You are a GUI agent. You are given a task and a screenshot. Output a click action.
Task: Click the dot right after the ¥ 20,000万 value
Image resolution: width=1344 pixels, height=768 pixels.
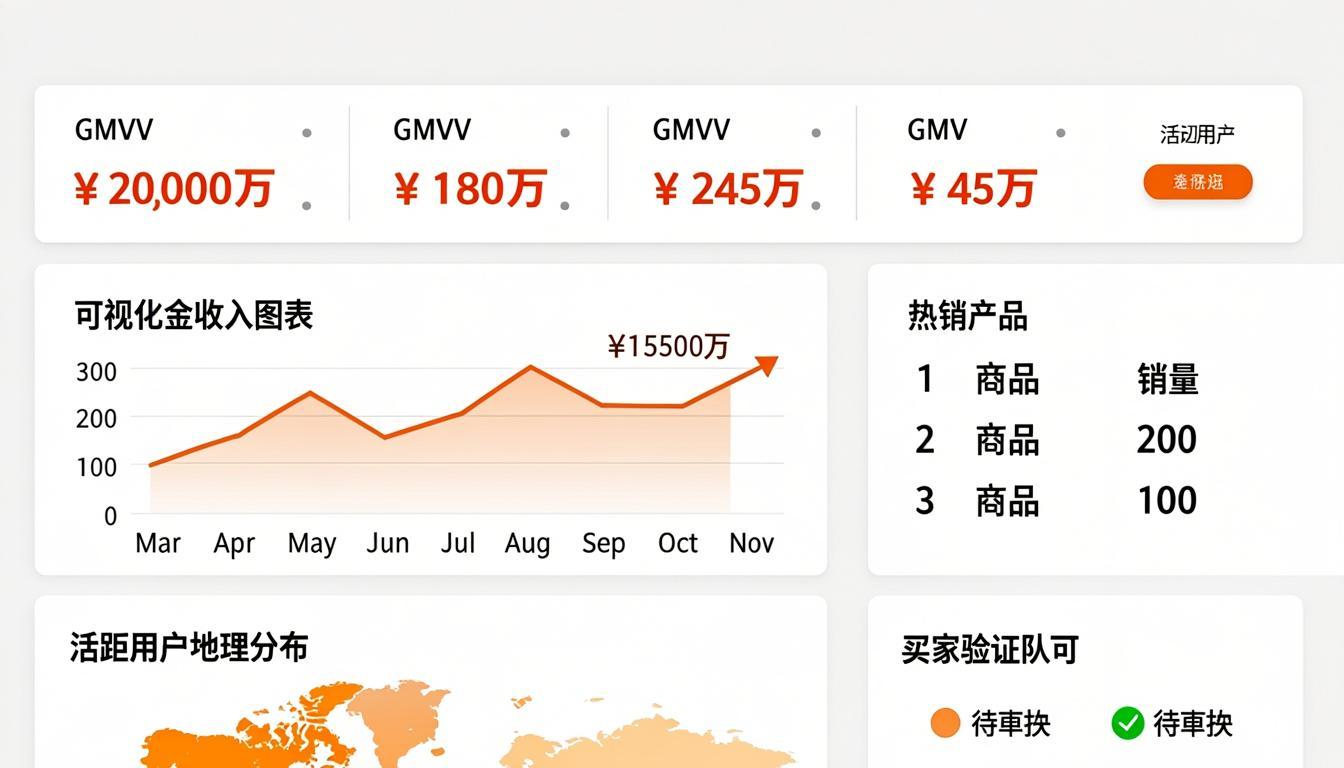[307, 205]
